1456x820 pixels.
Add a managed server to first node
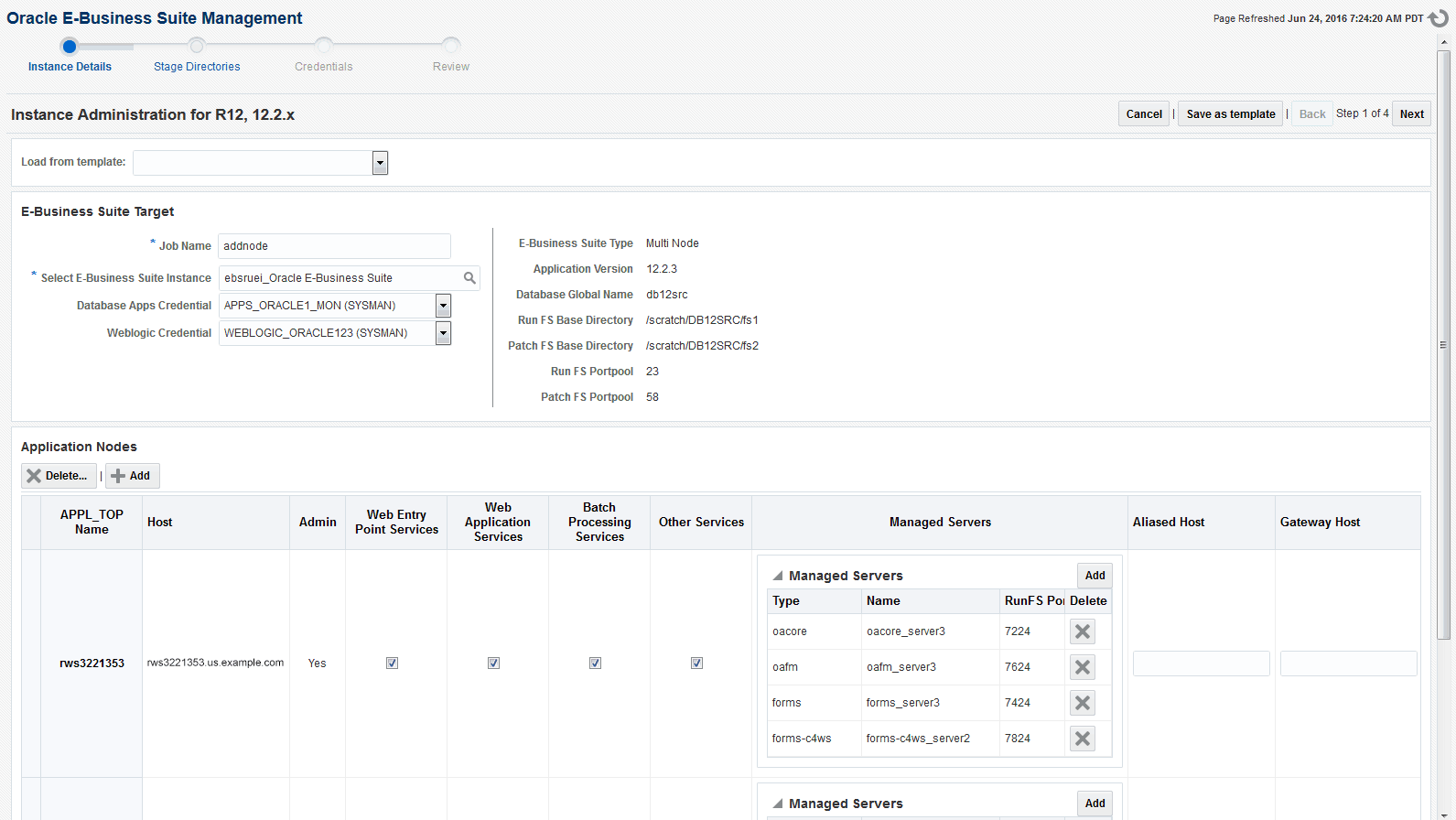(x=1095, y=576)
